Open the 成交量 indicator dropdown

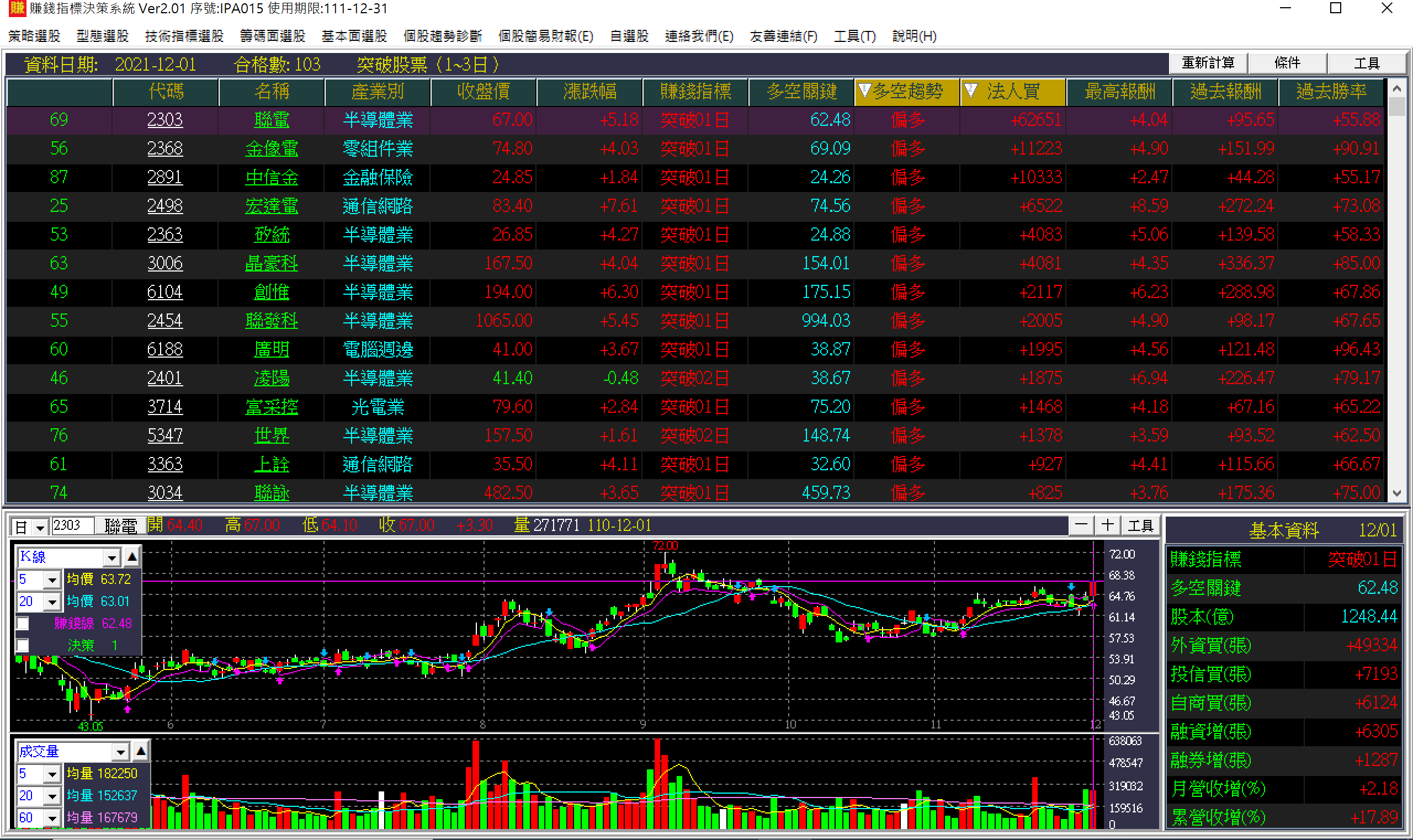(120, 752)
